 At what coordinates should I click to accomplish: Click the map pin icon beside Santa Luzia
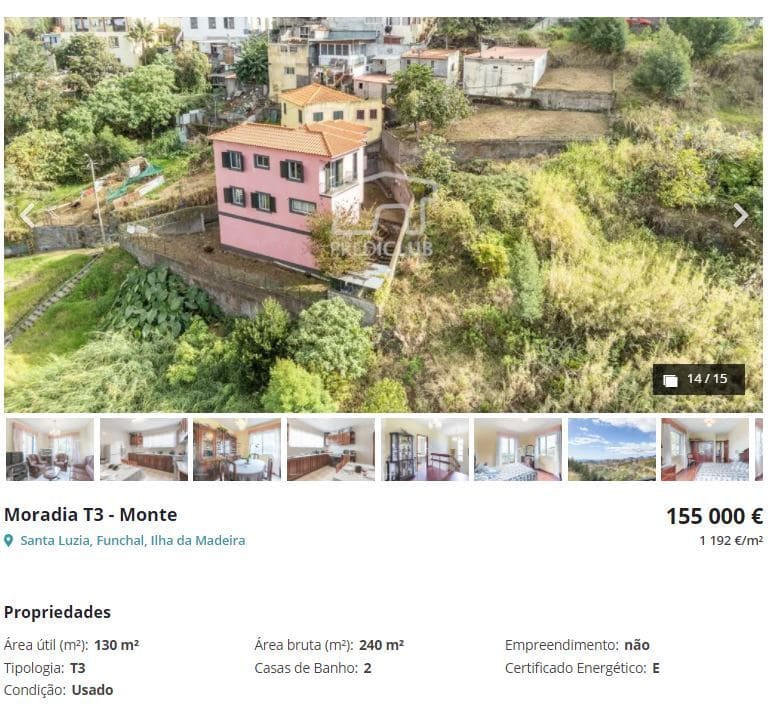click(8, 541)
